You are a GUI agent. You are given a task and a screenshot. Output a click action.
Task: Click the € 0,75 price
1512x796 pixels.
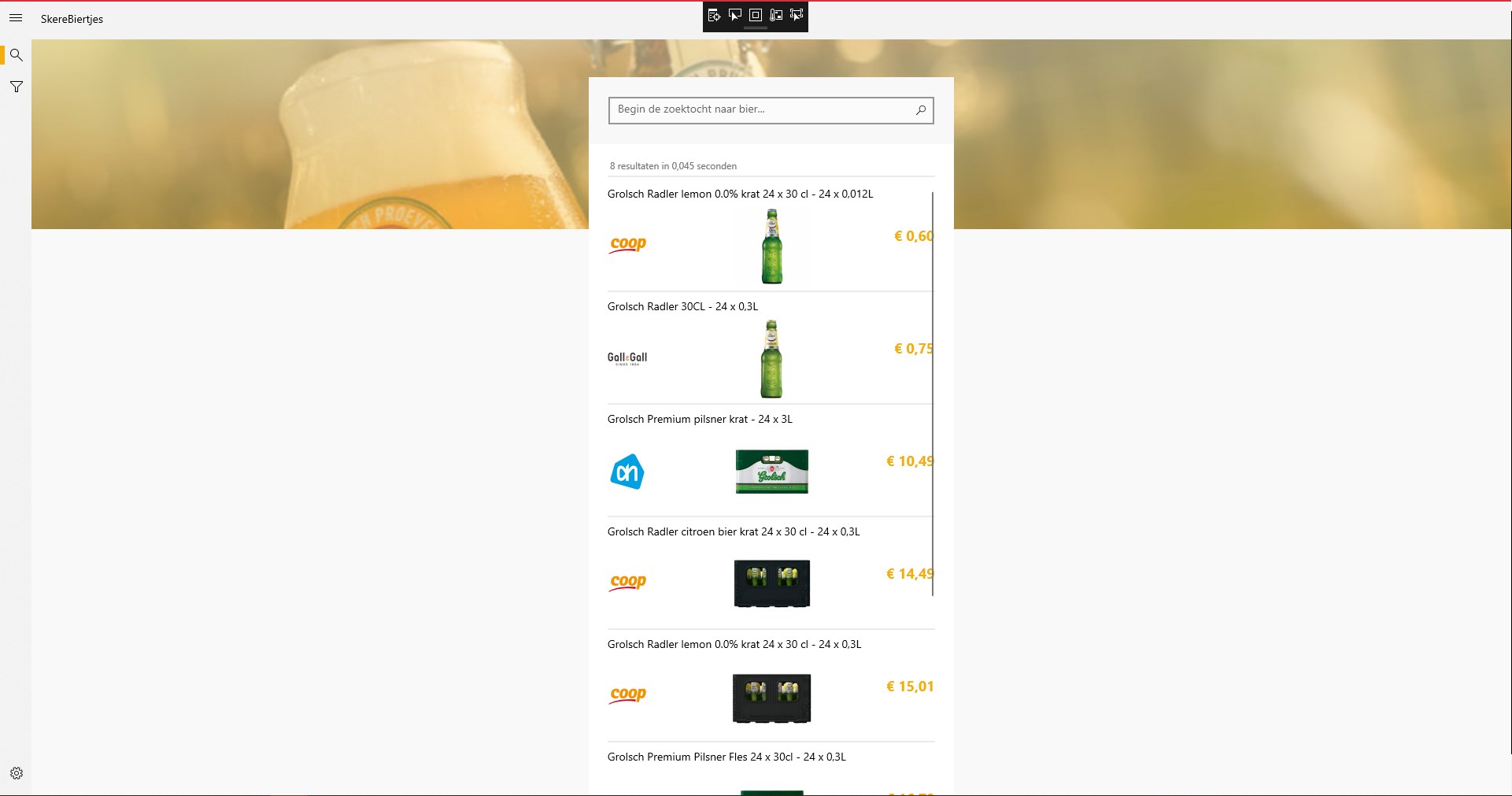point(914,349)
